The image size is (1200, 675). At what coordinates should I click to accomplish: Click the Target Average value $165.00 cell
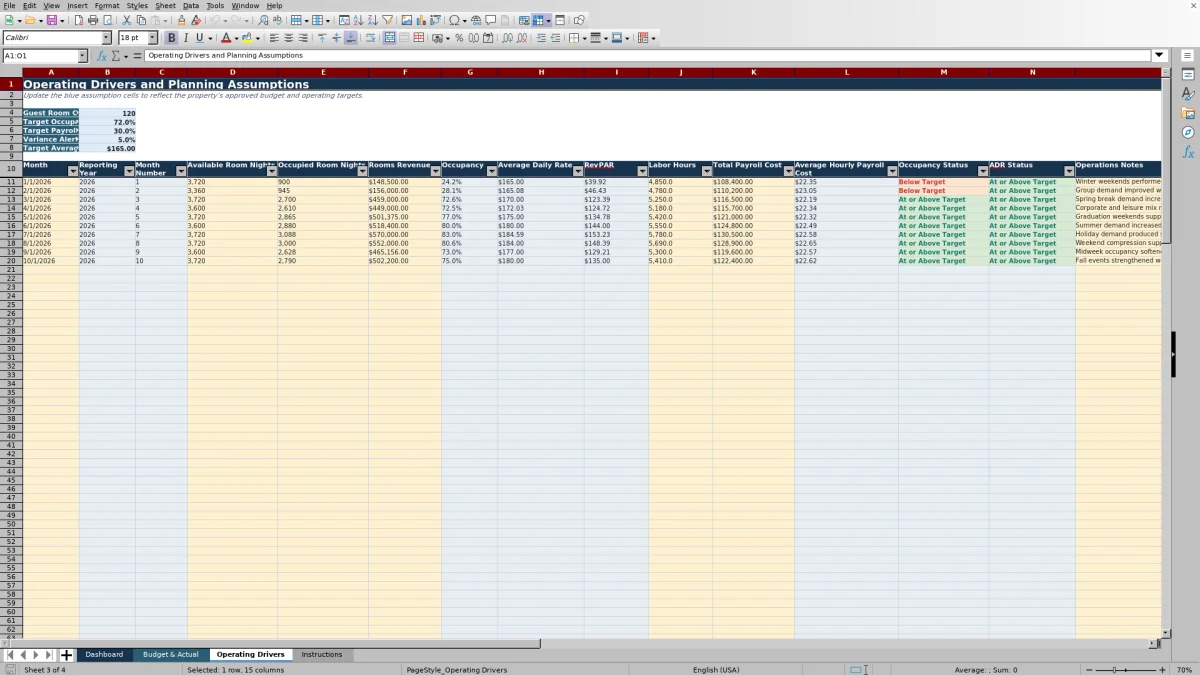(107, 148)
